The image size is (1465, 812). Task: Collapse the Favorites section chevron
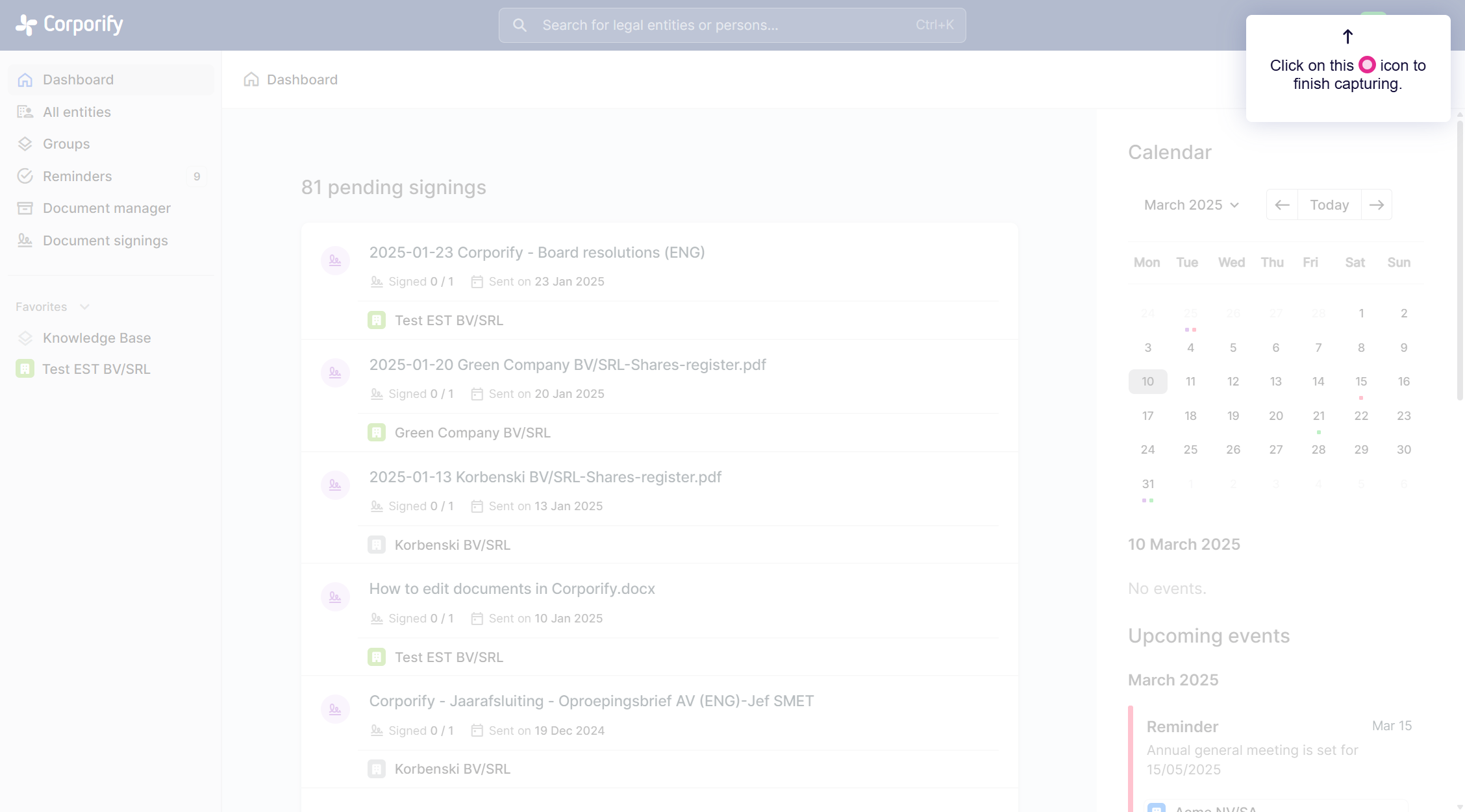84,307
